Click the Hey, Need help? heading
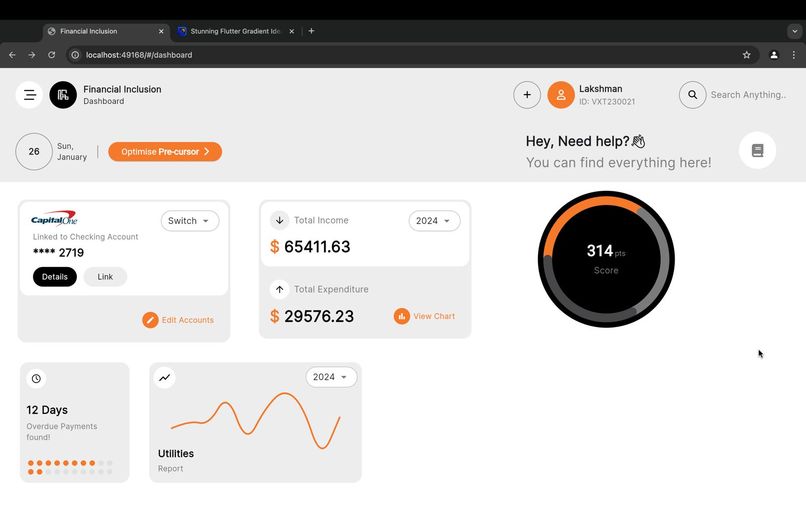 (x=585, y=141)
